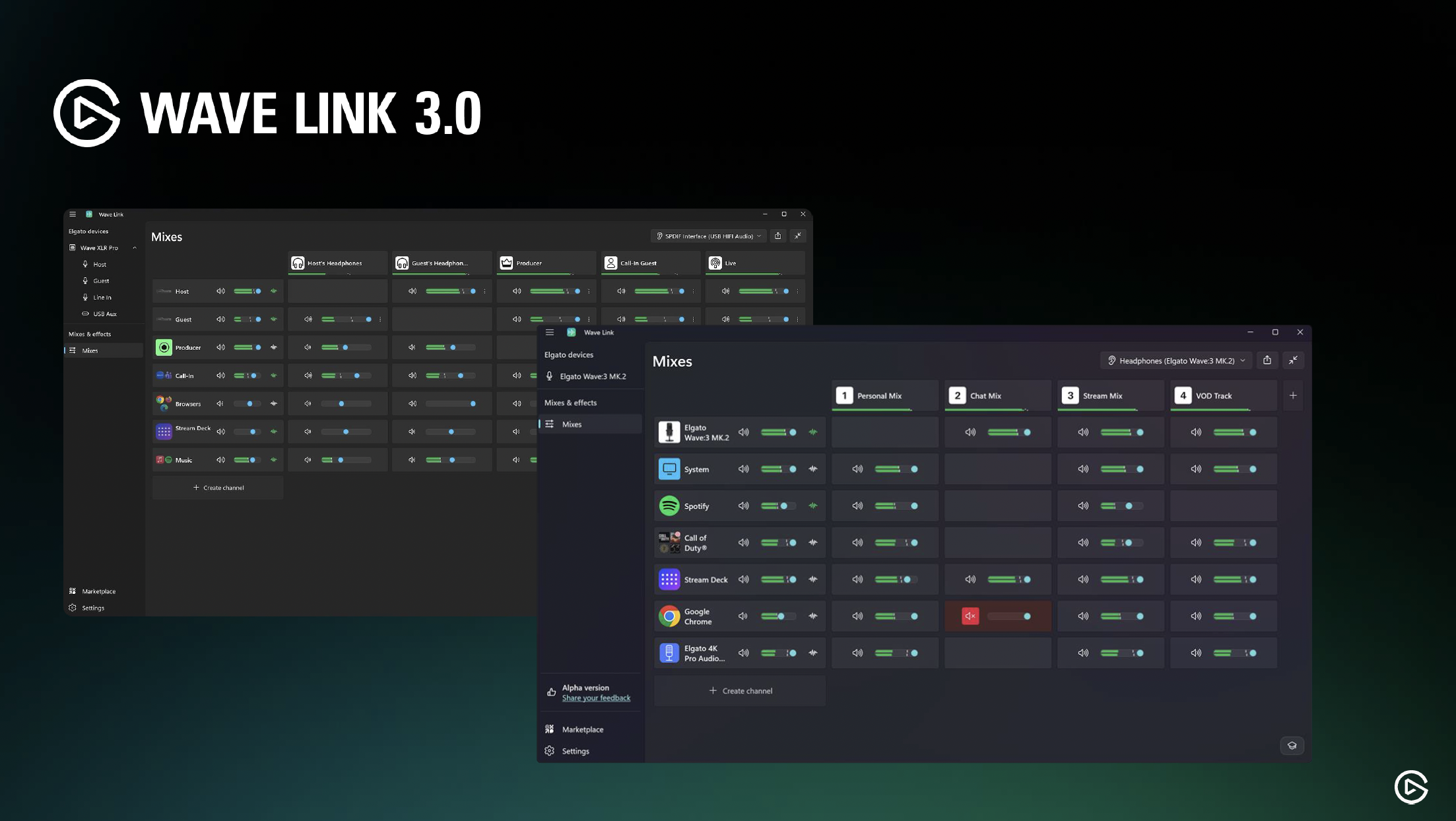Add a new mix with the plus button

[1292, 395]
